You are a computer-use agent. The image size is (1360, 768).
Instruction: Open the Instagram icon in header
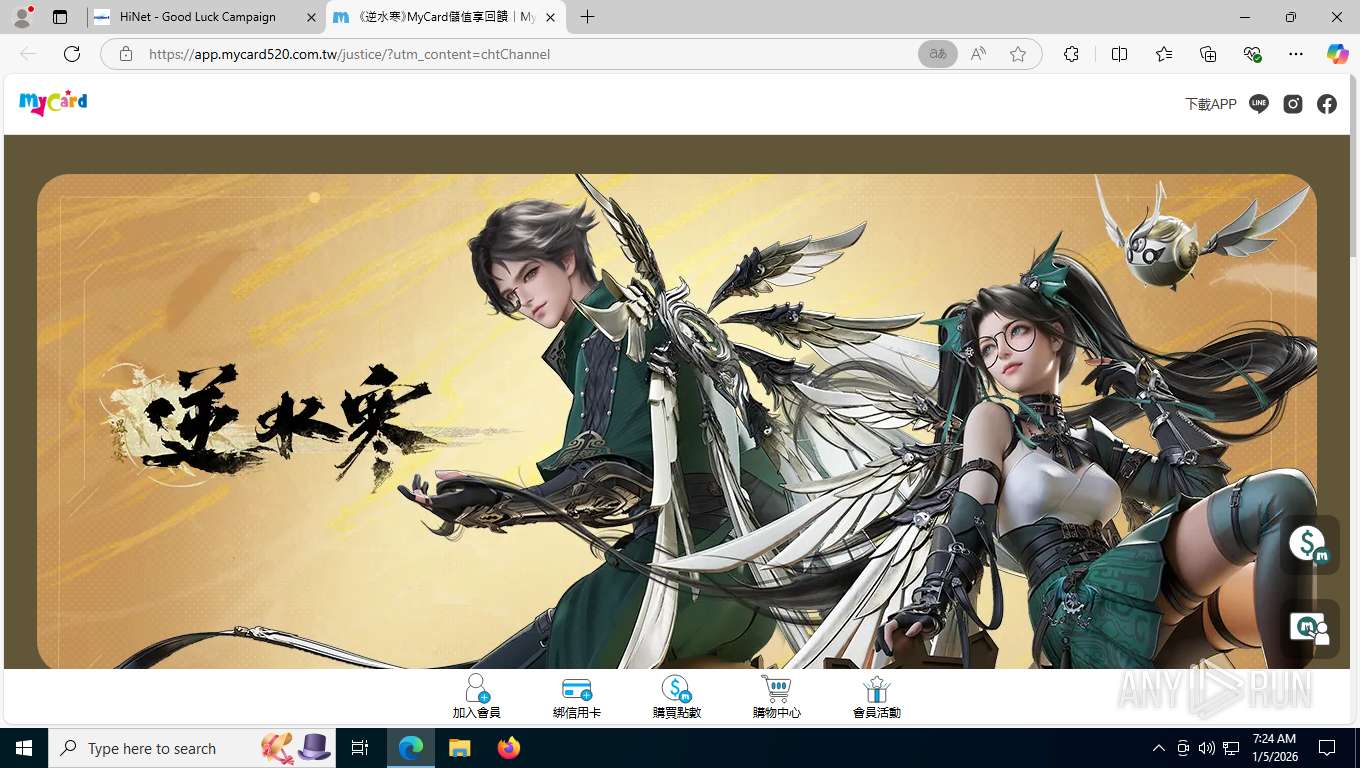tap(1293, 104)
